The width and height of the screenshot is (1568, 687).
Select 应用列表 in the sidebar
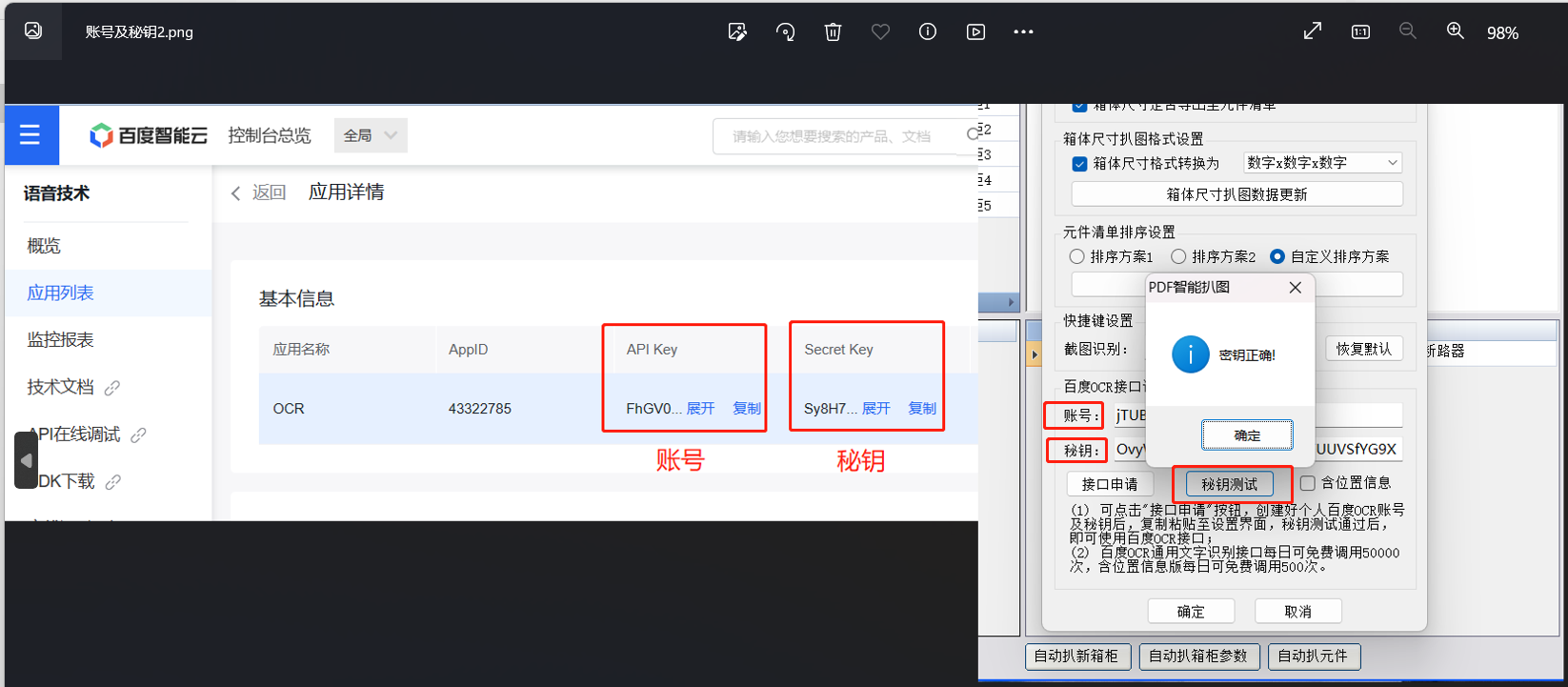tap(60, 293)
